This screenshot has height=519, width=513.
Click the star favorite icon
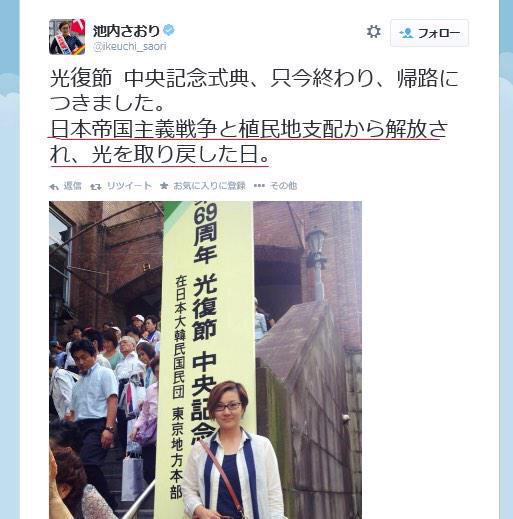tap(164, 186)
